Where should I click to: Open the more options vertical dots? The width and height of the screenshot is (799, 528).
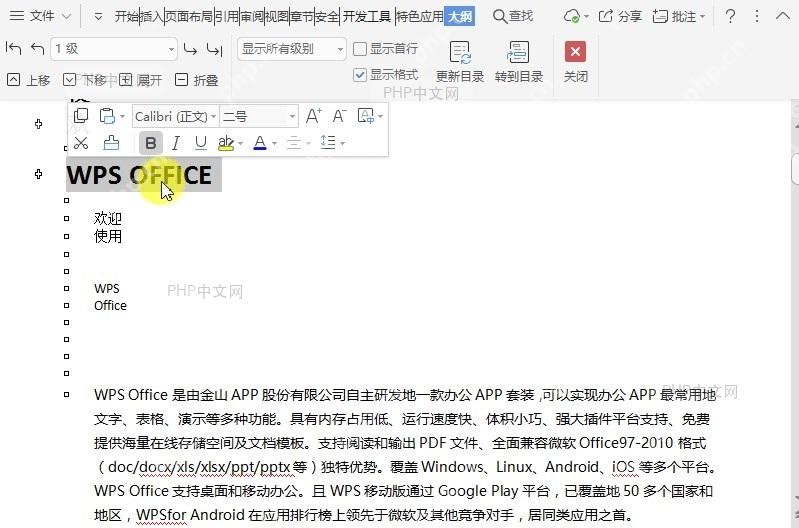pyautogui.click(x=757, y=16)
